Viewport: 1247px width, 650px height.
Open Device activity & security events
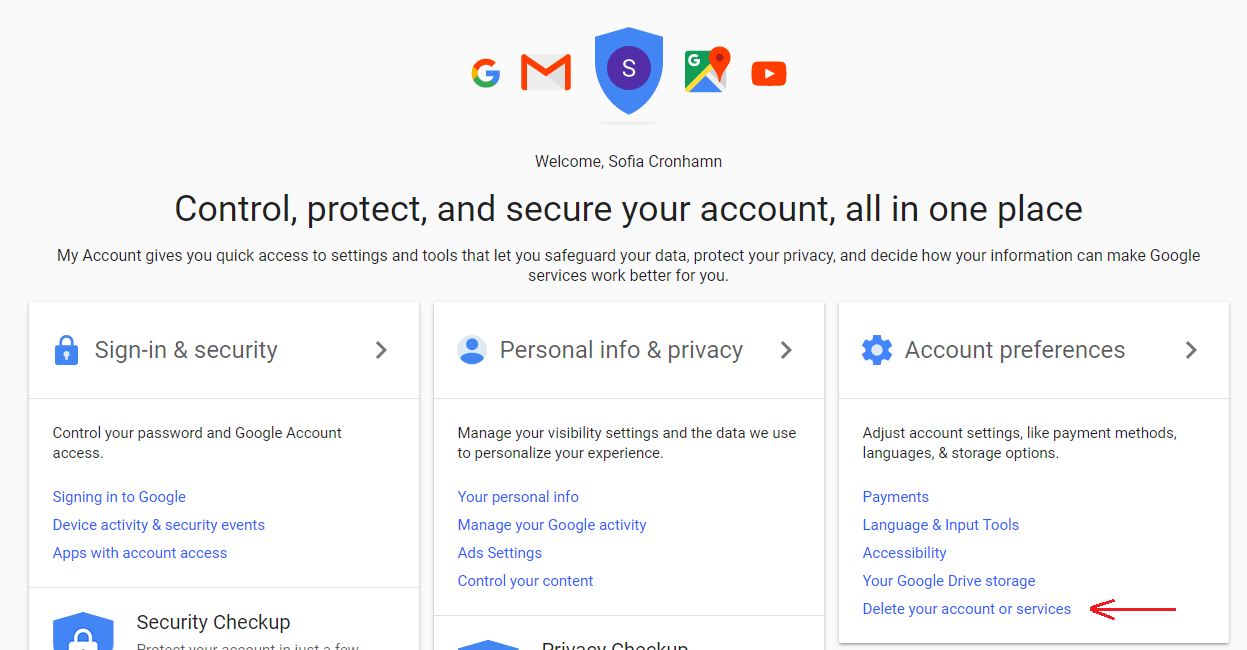tap(159, 525)
